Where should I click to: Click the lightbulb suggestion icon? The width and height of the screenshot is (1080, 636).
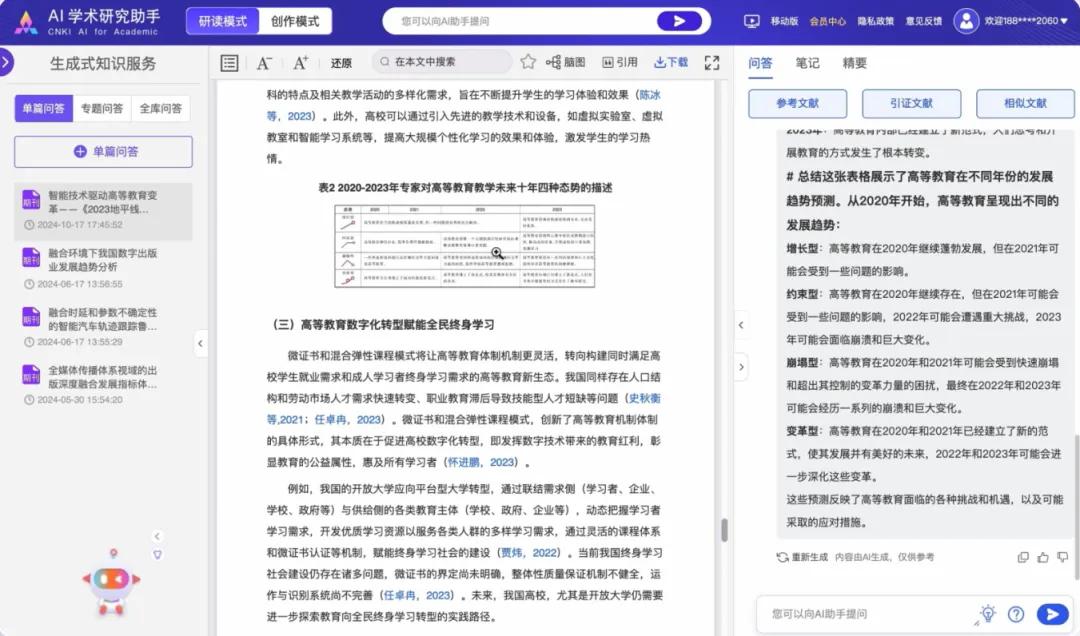click(x=988, y=613)
